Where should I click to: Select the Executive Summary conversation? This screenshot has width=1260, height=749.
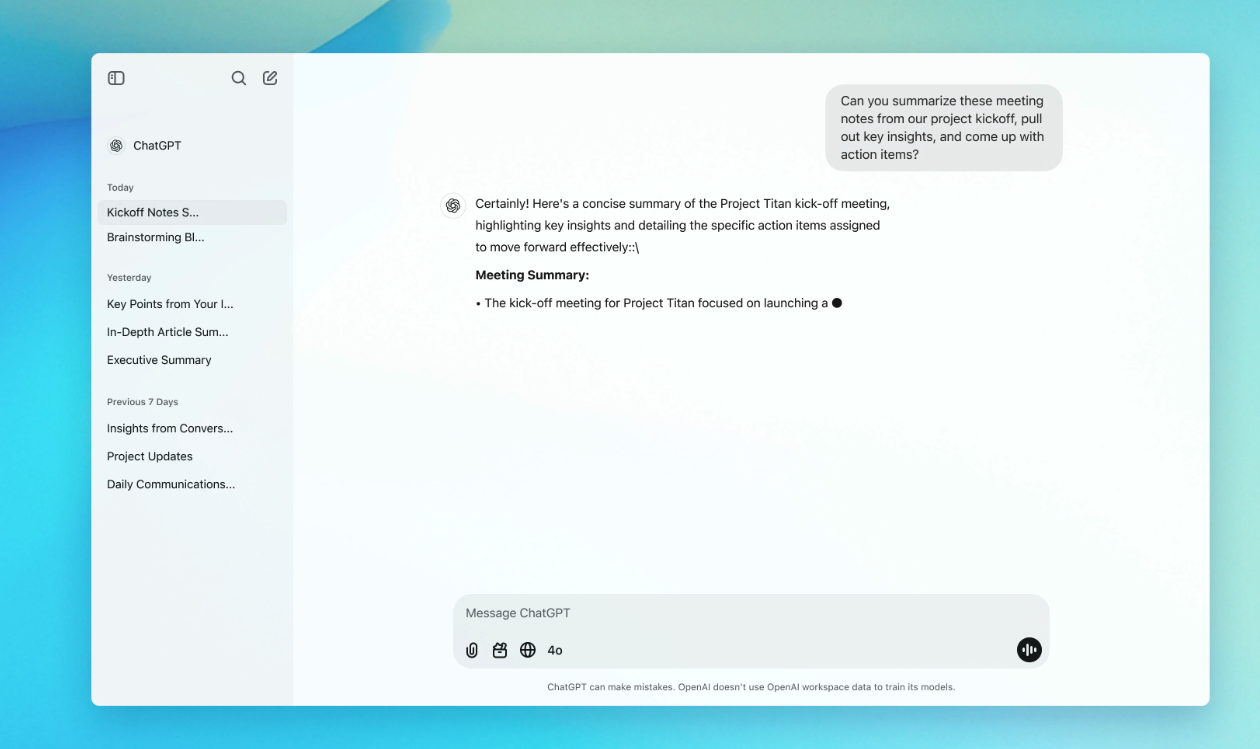[x=159, y=360]
